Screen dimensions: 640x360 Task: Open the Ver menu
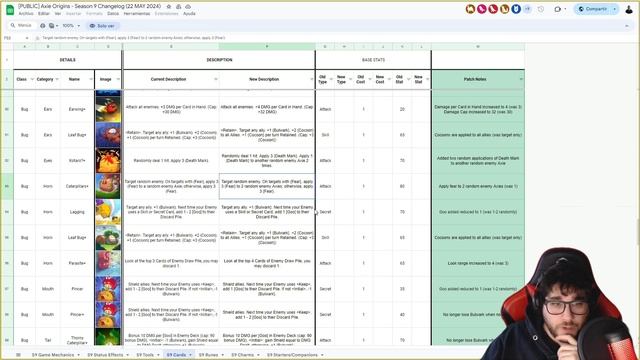point(58,13)
